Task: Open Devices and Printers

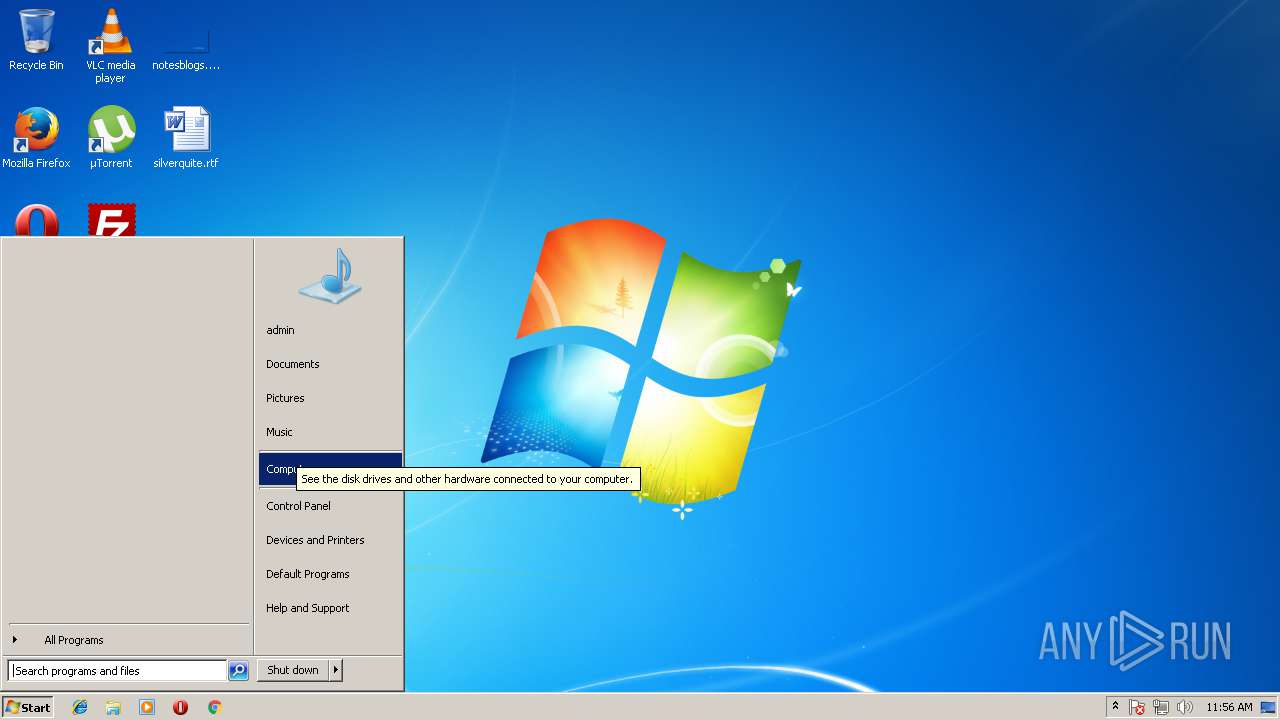Action: pyautogui.click(x=330, y=540)
